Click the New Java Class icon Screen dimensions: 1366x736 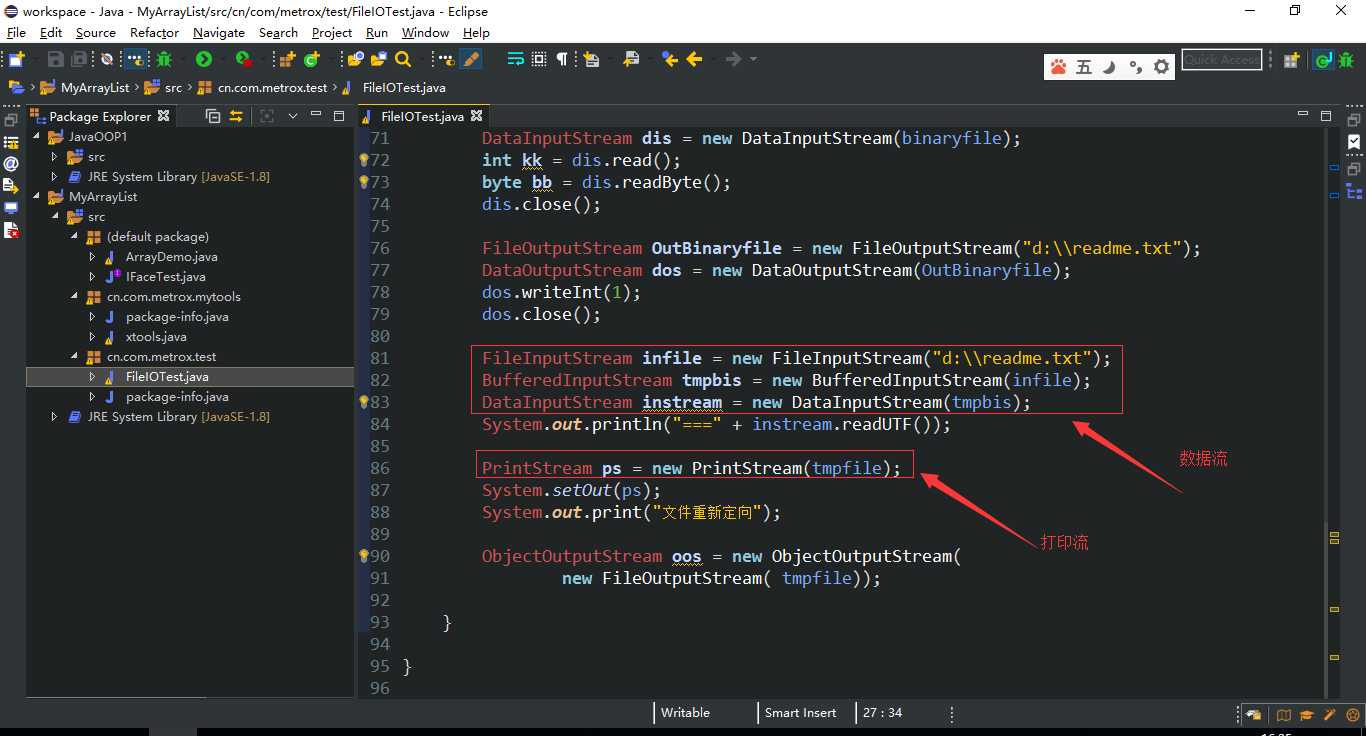pyautogui.click(x=311, y=59)
